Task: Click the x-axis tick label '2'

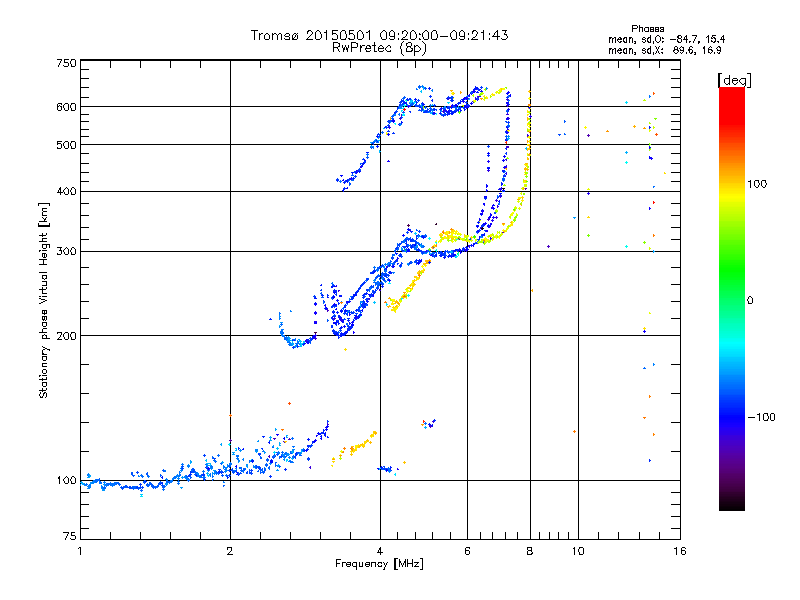Action: pyautogui.click(x=230, y=551)
